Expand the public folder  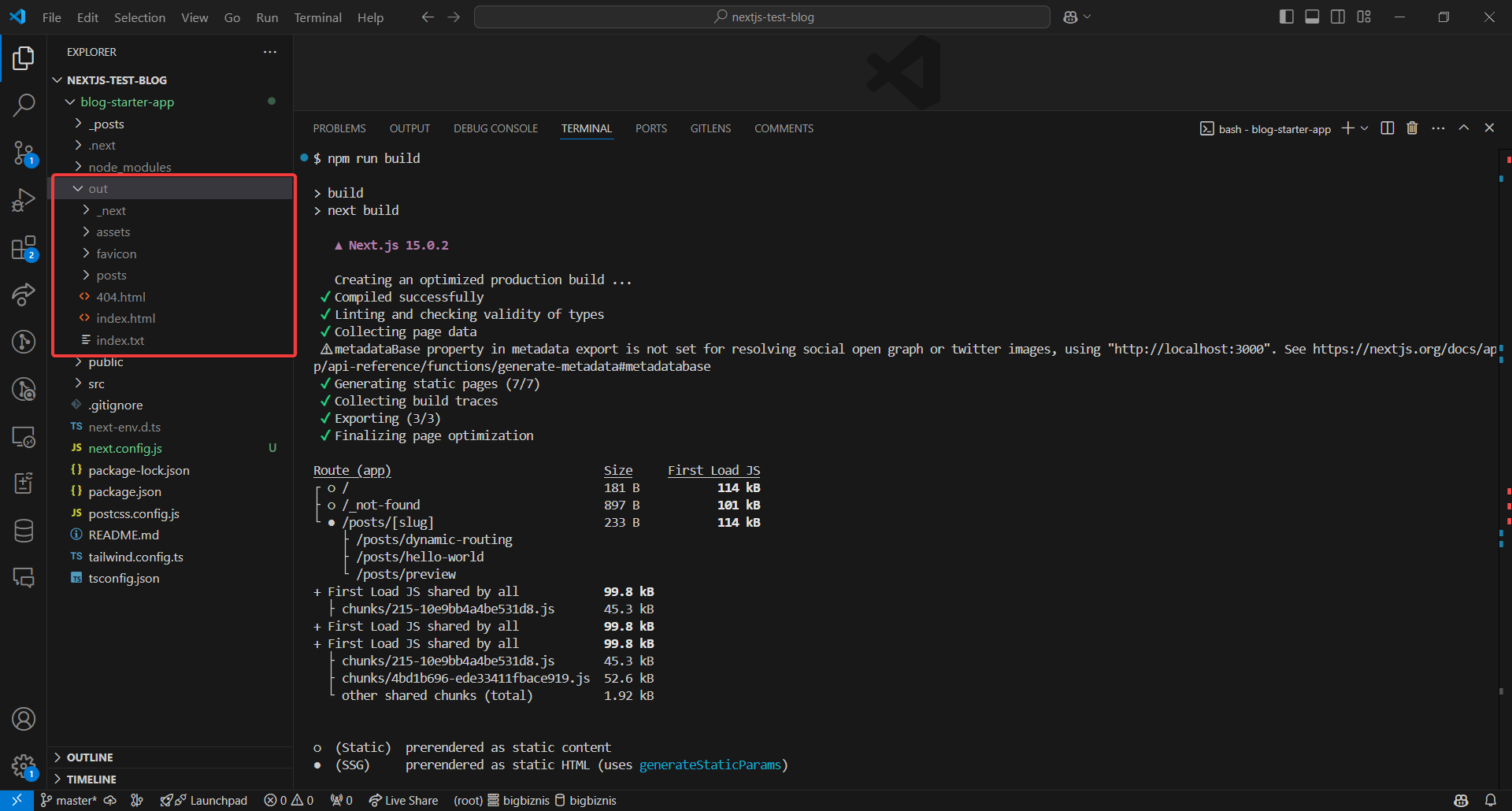tap(106, 362)
